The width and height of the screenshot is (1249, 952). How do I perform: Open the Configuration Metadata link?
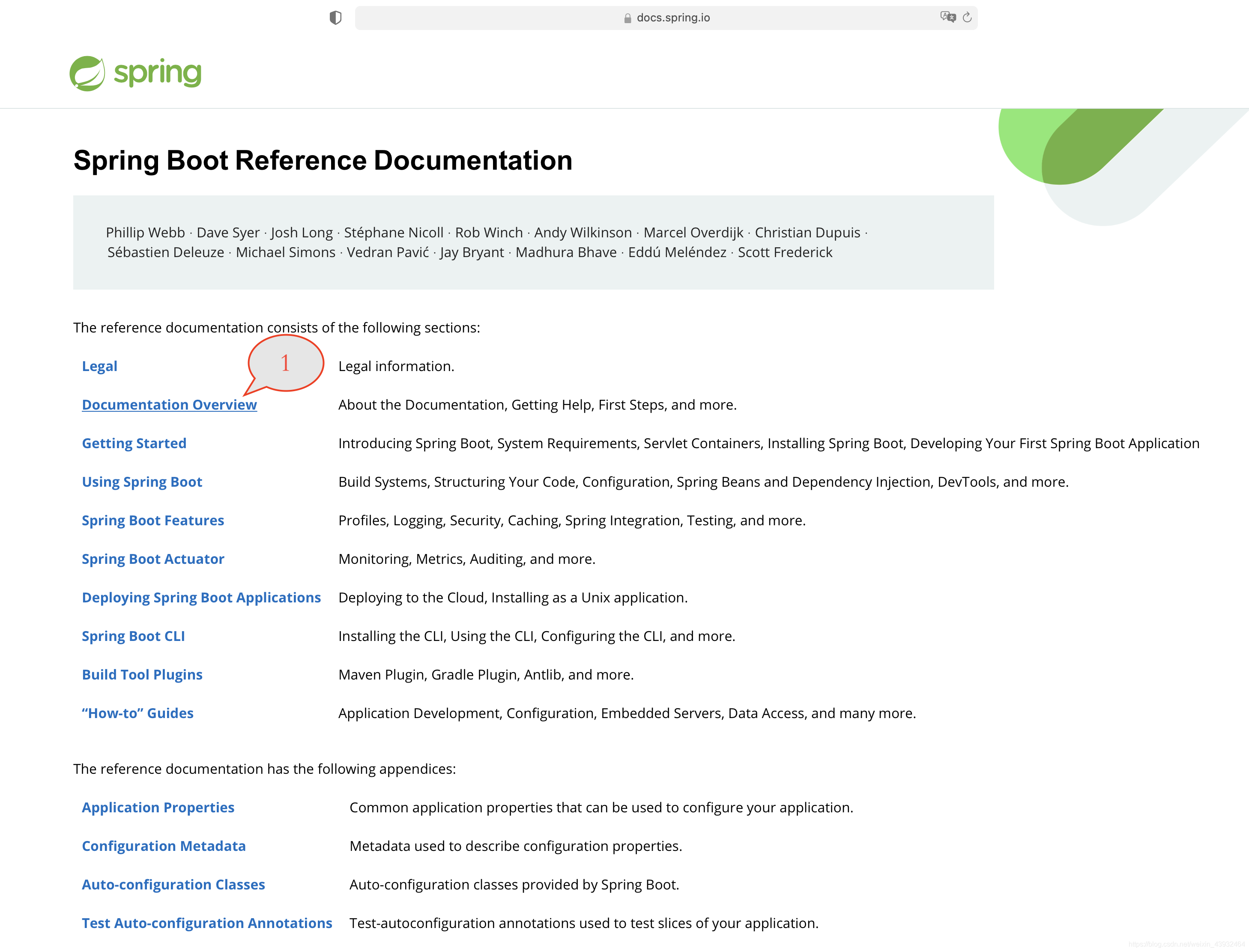point(164,846)
